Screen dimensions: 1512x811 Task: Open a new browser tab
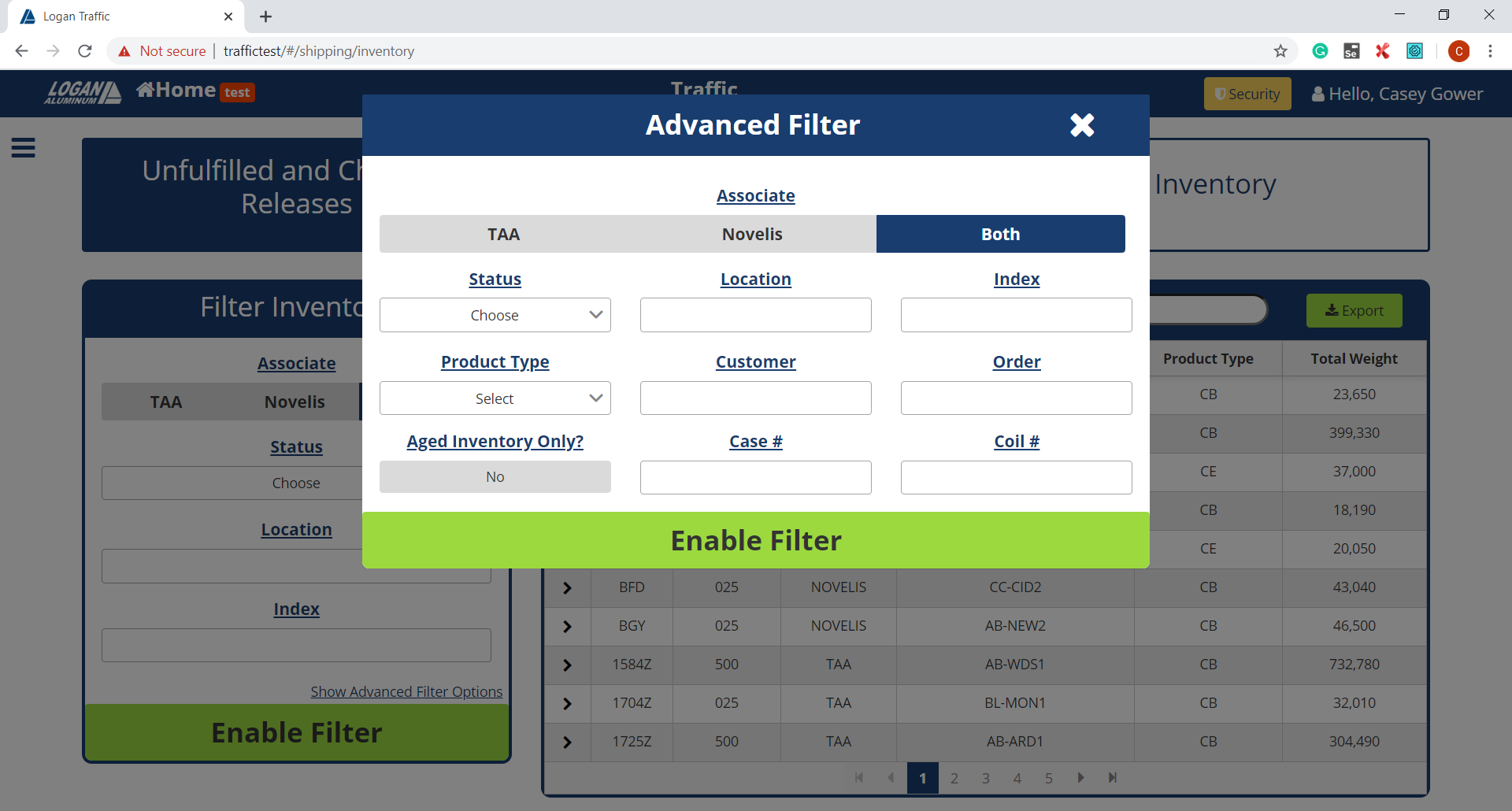[265, 17]
